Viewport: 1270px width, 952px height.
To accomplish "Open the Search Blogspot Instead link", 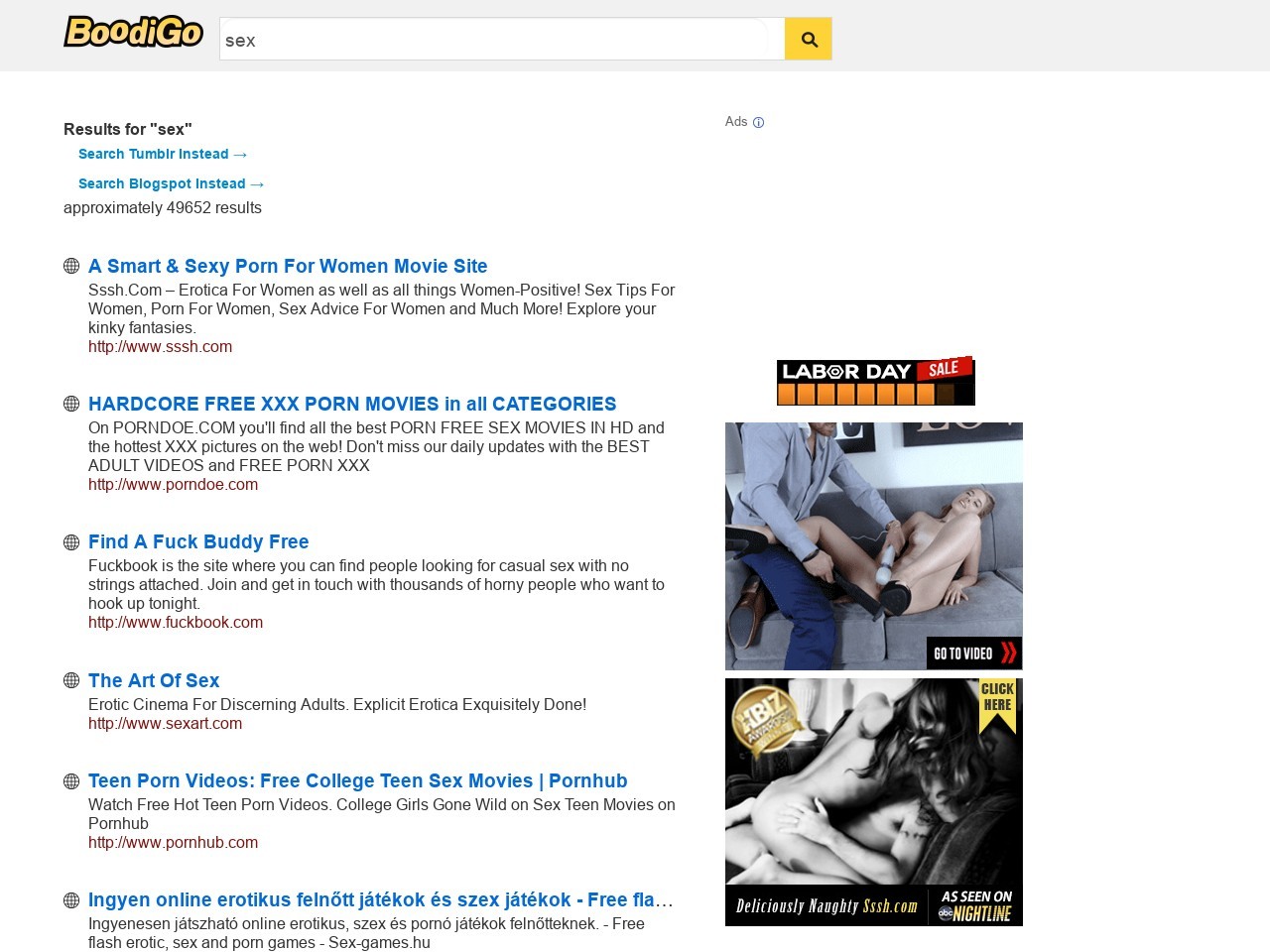I will pyautogui.click(x=171, y=183).
